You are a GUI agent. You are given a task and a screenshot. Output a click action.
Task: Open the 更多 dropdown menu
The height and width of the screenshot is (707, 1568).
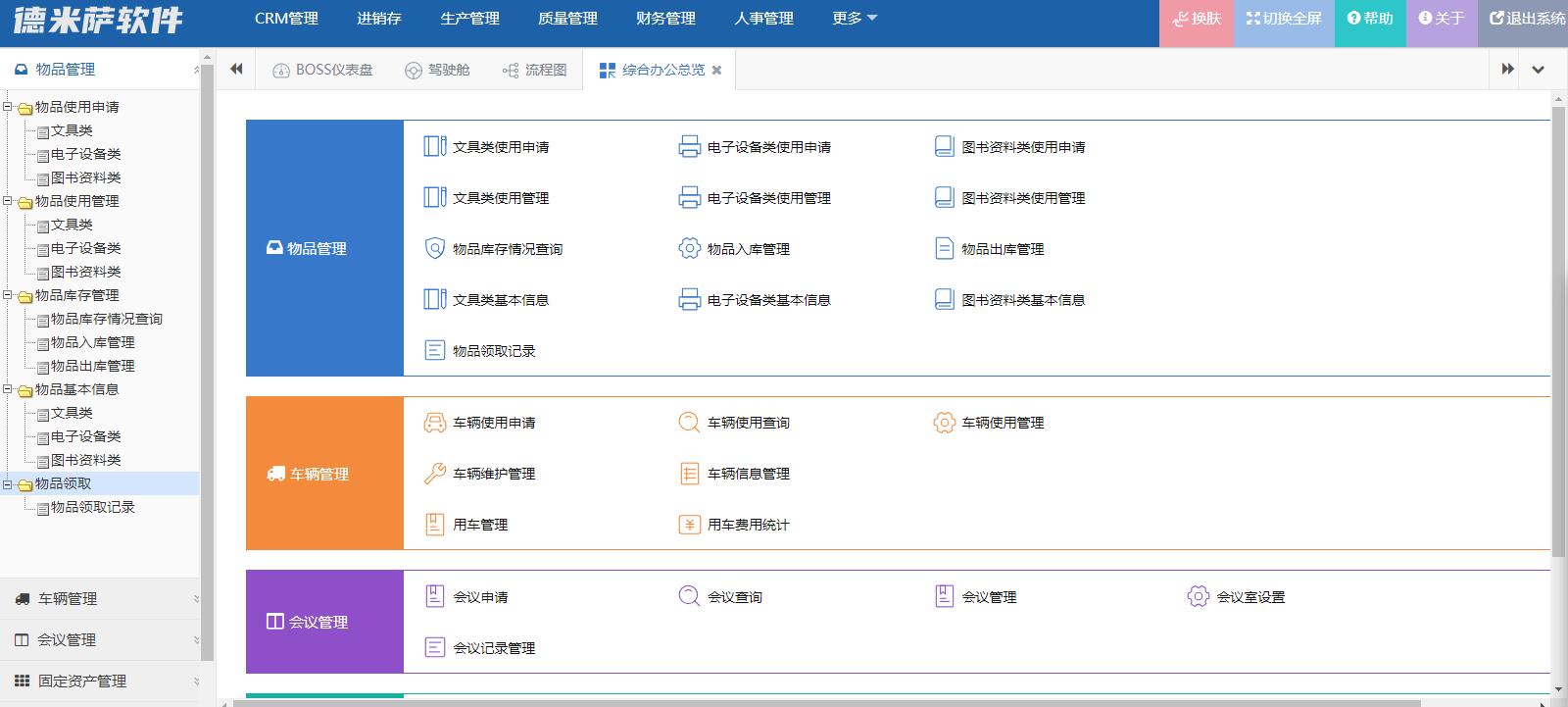[855, 18]
